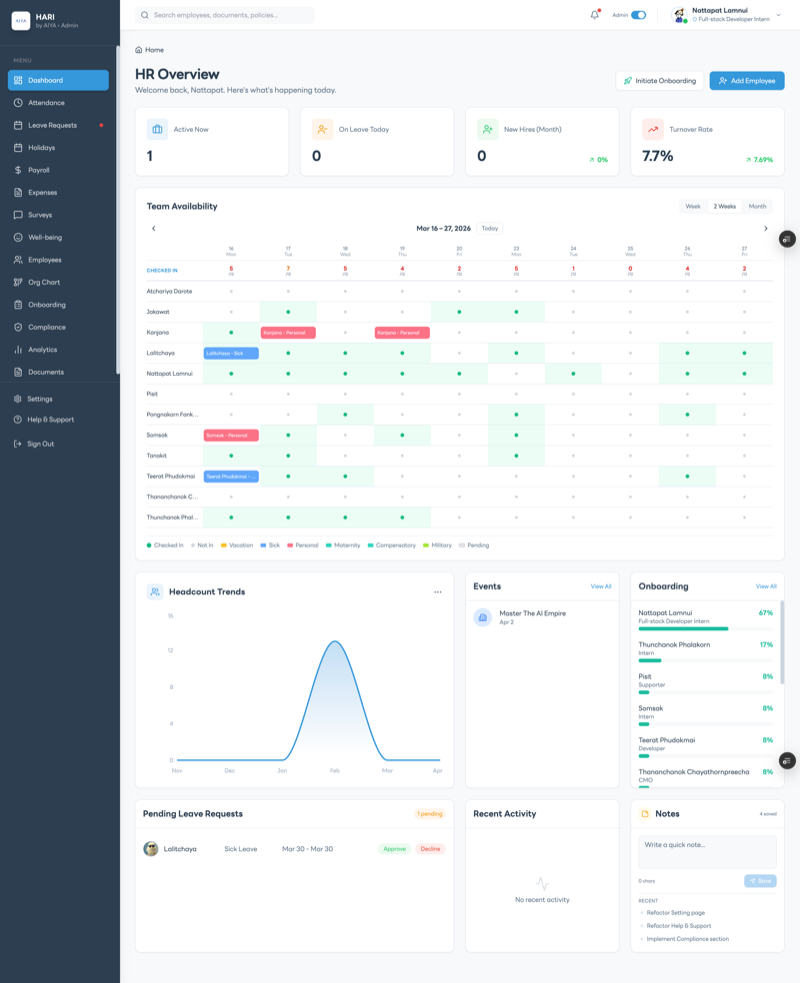Click the Help & Support question icon

tap(18, 419)
